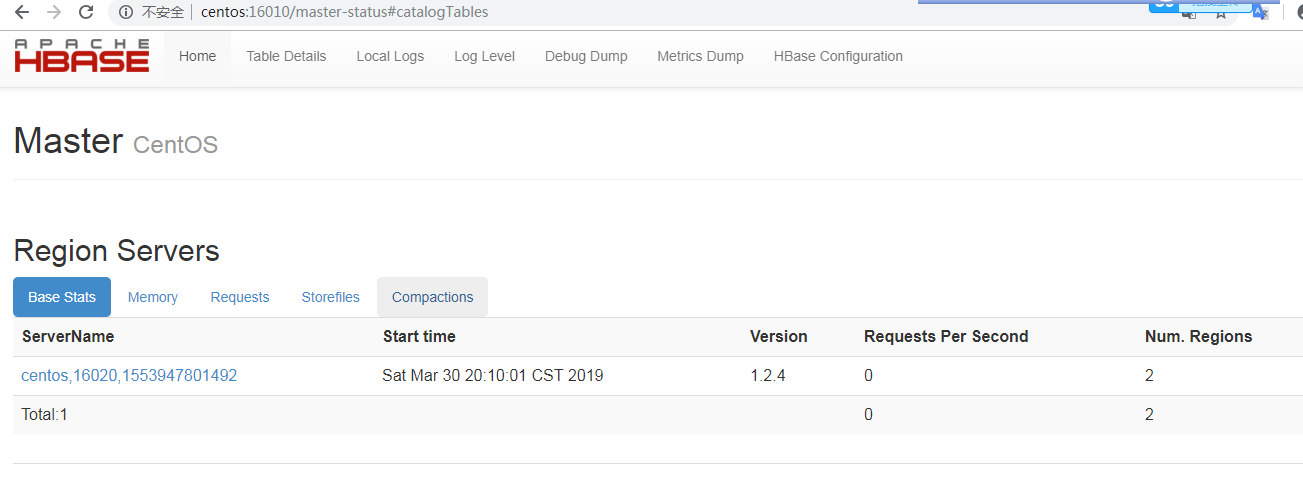1303x490 pixels.
Task: Click the Master CentOS heading
Action: [115, 141]
